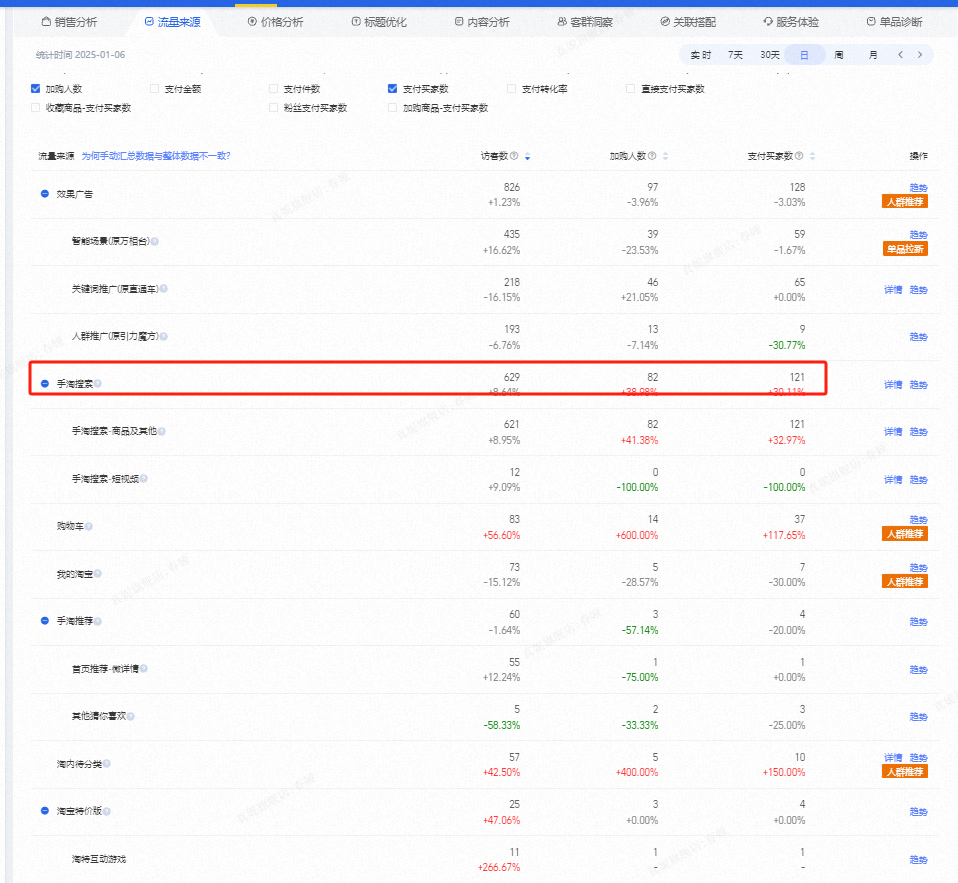Viewport: 958px width, 883px height.
Task: Open the 标题优化 tab
Action: [379, 21]
